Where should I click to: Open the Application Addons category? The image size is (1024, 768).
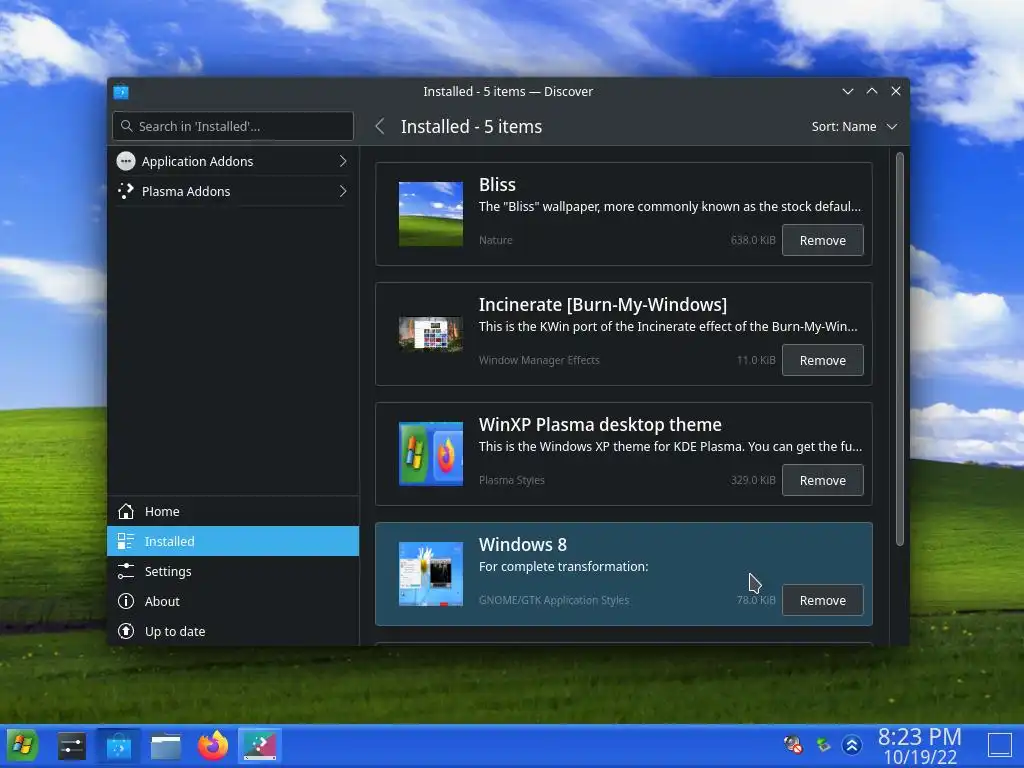tap(233, 161)
